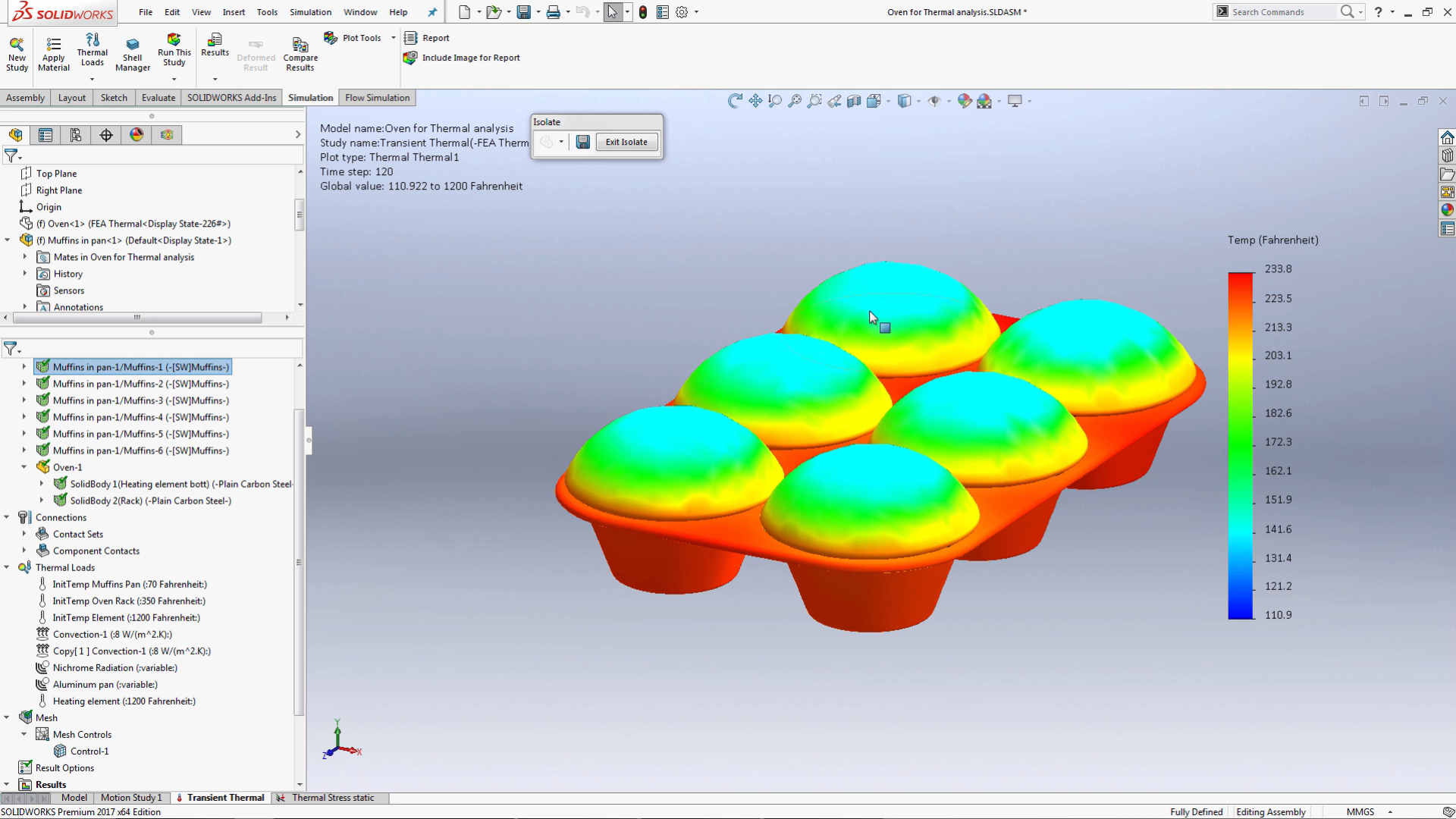Click the Exit Isolate button
This screenshot has height=819, width=1456.
626,142
